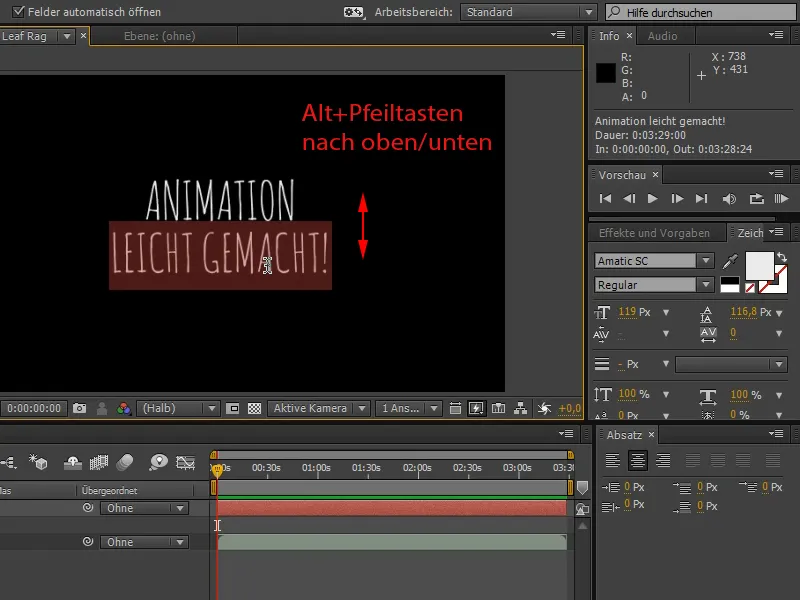Start a RAM preview in the Vorschau panel

point(783,198)
